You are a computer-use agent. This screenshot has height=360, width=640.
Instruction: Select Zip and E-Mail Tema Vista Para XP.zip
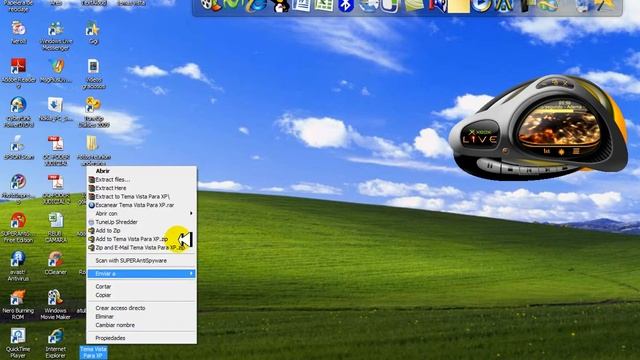click(x=141, y=248)
